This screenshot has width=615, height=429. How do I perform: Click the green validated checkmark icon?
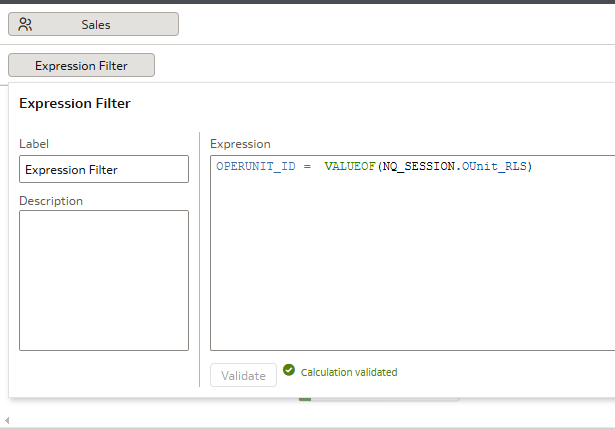tap(289, 370)
